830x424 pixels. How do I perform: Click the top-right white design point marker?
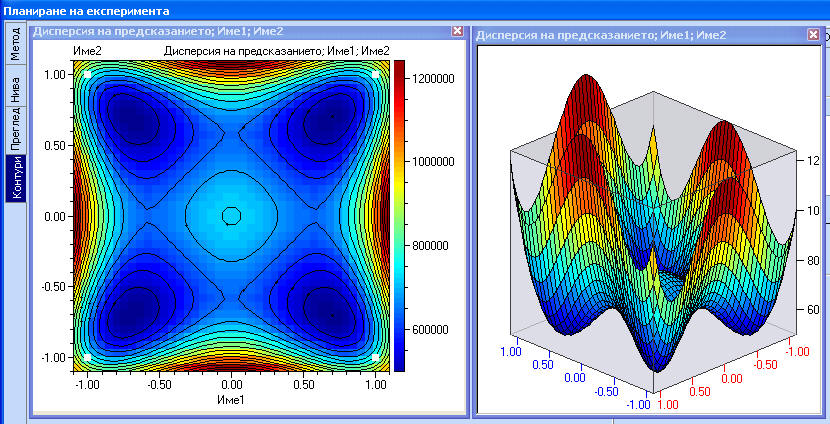[x=375, y=74]
